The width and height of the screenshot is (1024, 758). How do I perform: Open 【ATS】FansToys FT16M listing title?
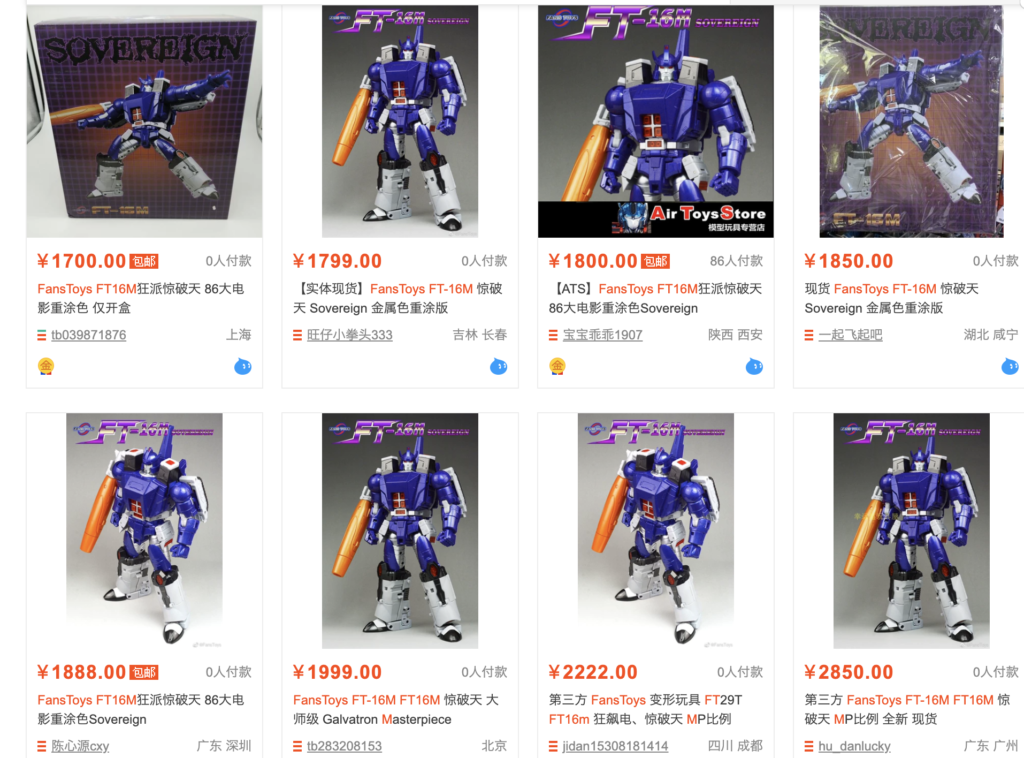pyautogui.click(x=655, y=298)
